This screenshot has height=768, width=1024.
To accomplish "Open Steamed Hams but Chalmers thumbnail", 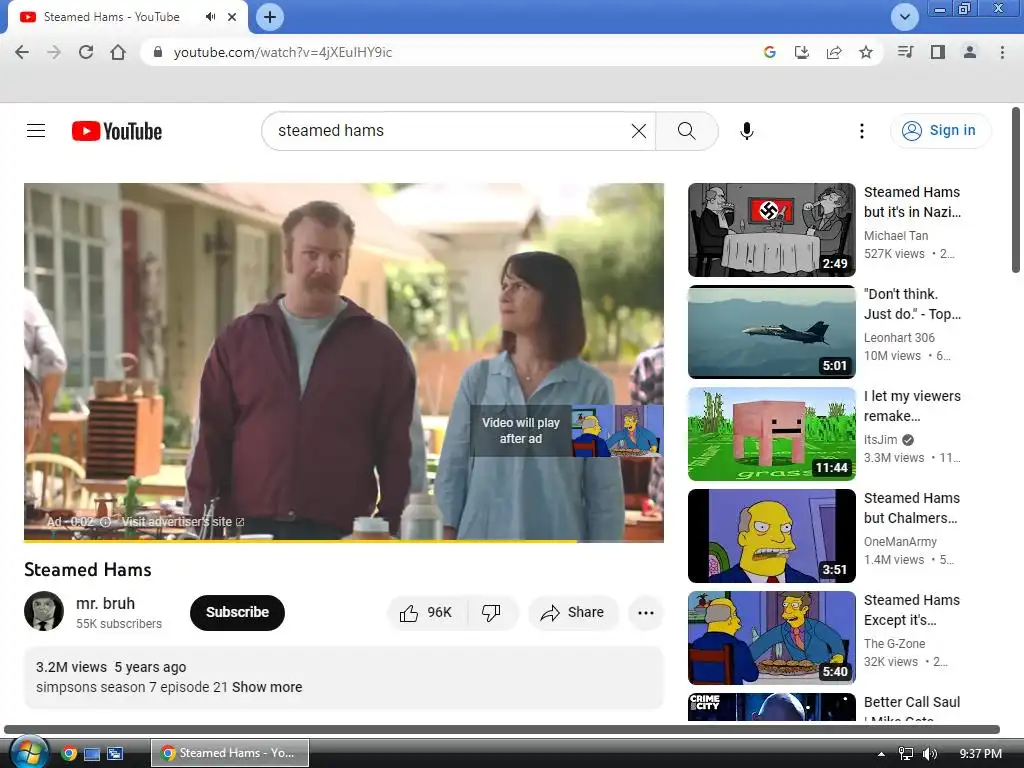I will point(771,536).
